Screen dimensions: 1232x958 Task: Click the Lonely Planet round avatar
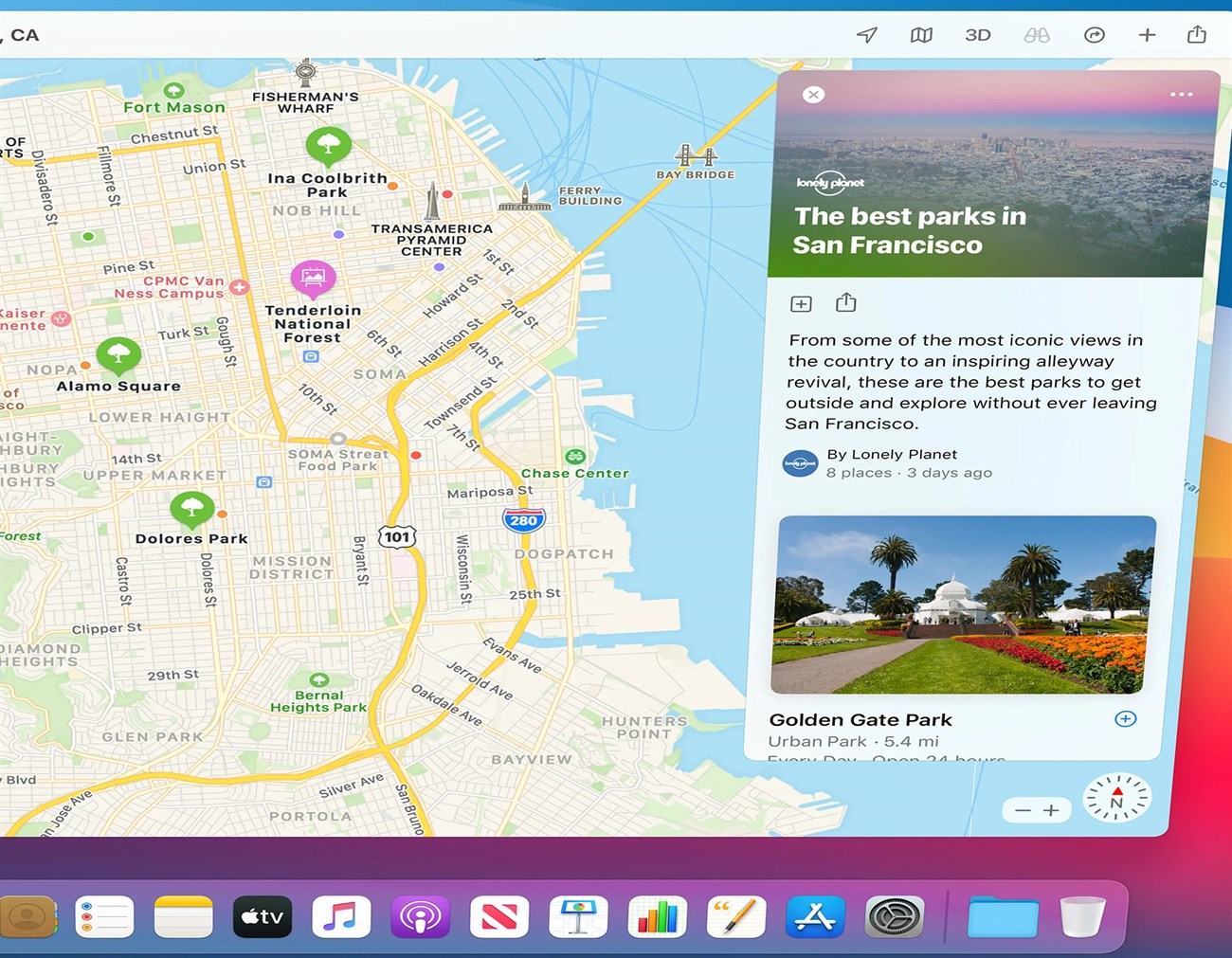[x=800, y=463]
